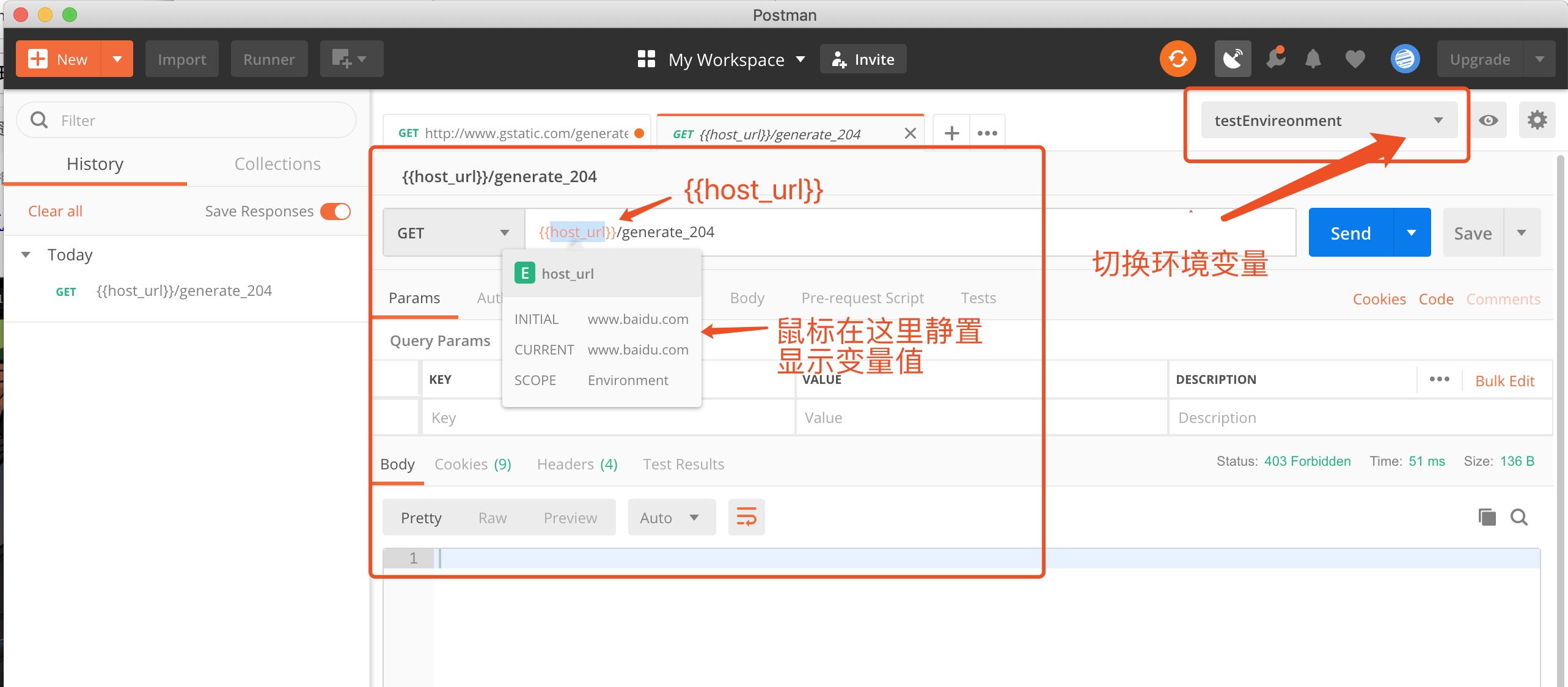The height and width of the screenshot is (687, 1568).
Task: Click the Clear all link
Action: coord(55,211)
